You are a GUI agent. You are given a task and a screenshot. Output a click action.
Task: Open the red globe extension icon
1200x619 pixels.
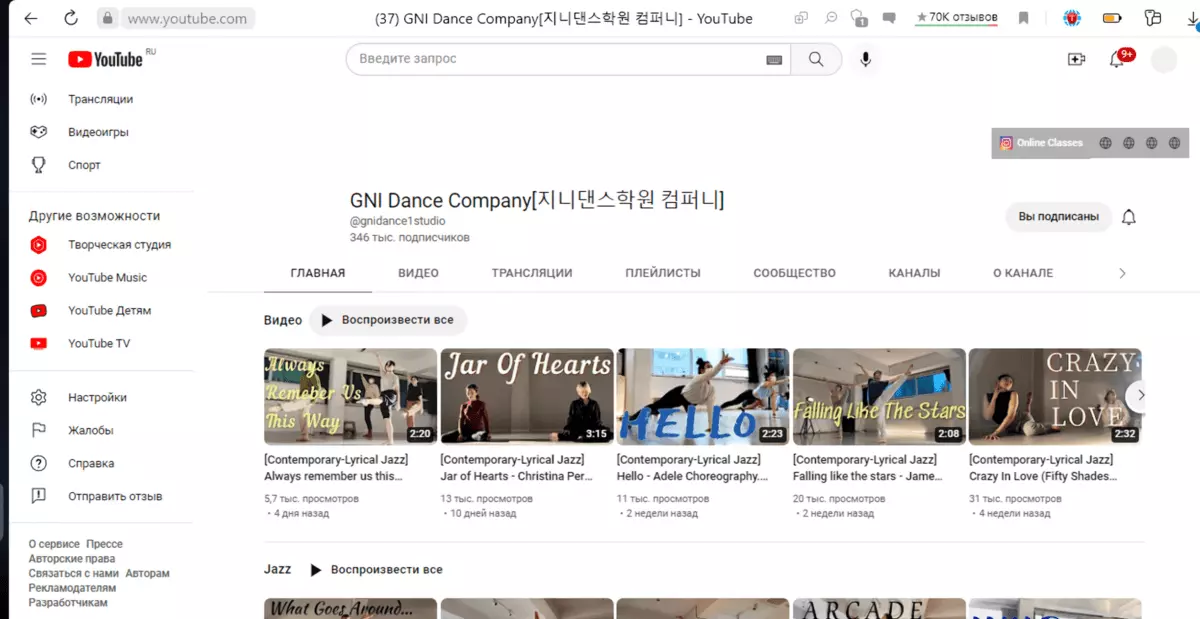coord(1071,18)
